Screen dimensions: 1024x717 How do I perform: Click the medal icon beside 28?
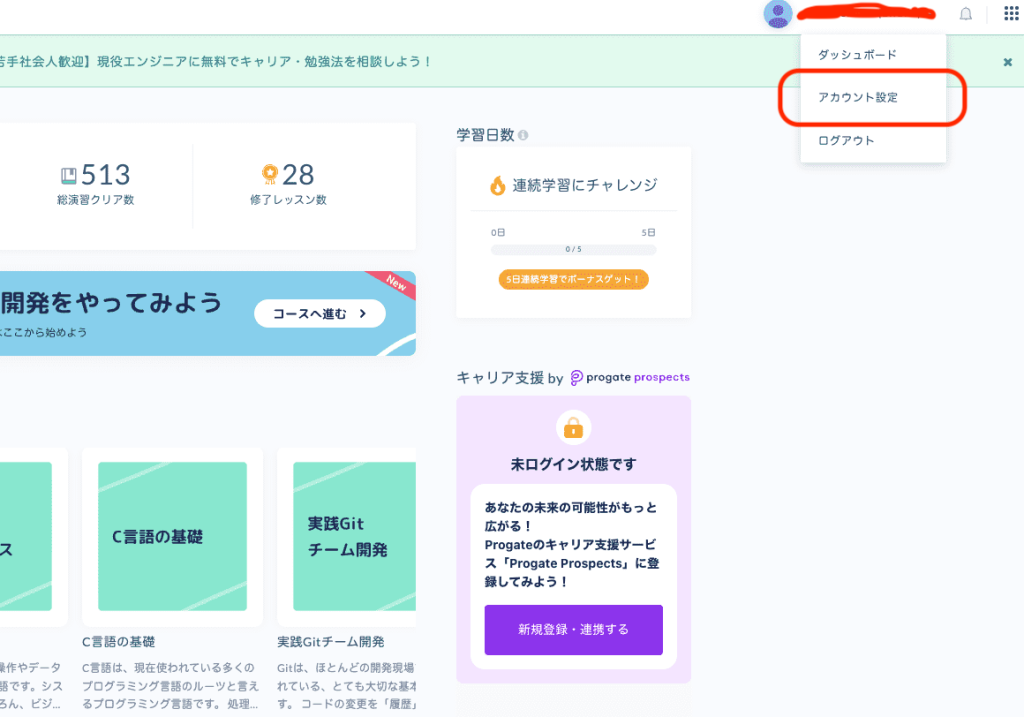tap(268, 175)
